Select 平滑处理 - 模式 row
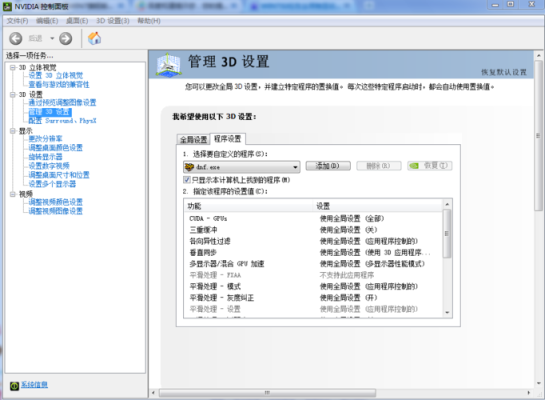This screenshot has width=545, height=400. tap(313, 286)
